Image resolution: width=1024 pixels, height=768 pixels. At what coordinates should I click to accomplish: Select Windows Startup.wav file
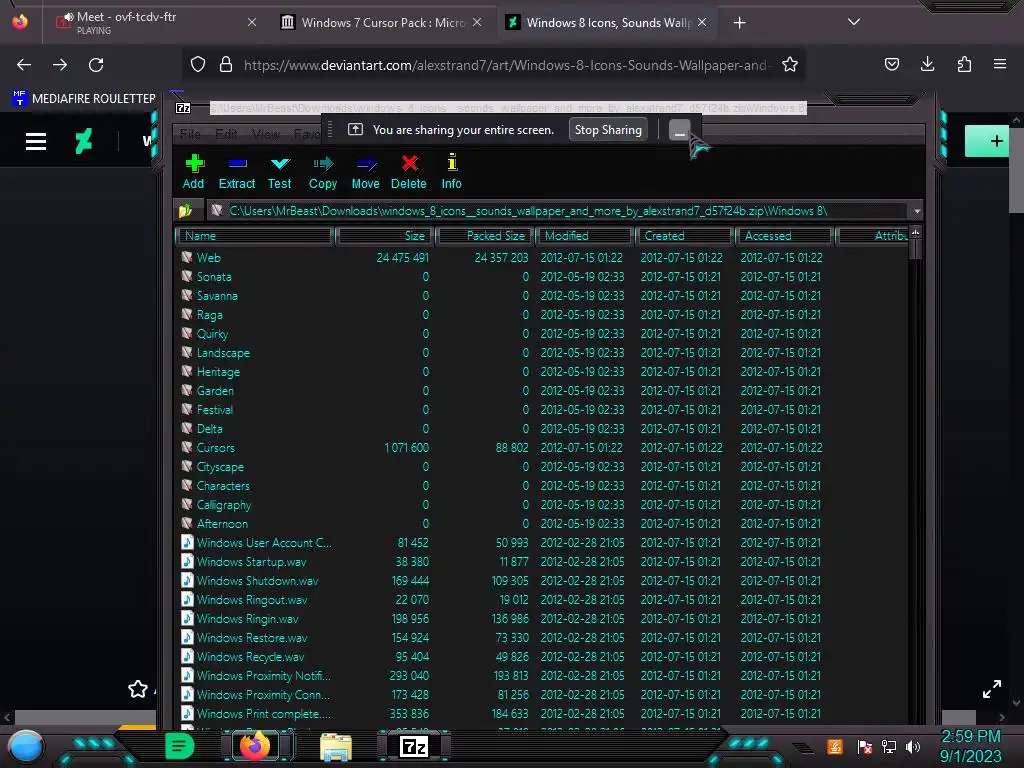(x=251, y=562)
